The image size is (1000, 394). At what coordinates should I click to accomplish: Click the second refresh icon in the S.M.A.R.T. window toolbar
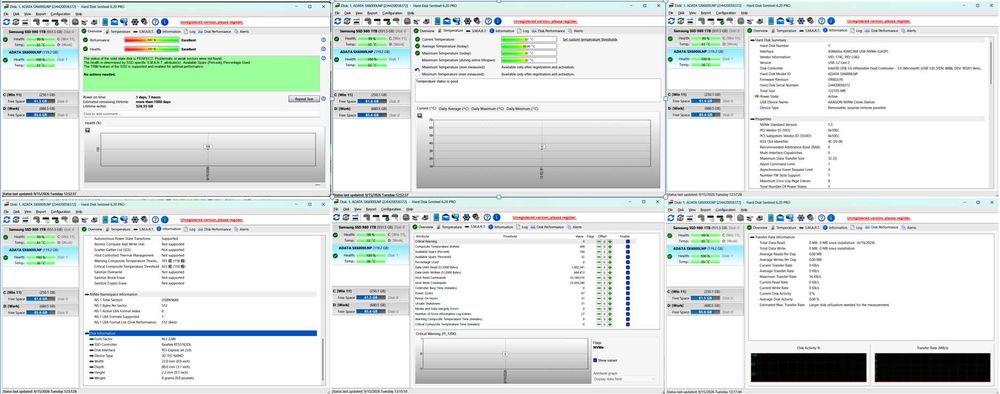tap(346, 217)
